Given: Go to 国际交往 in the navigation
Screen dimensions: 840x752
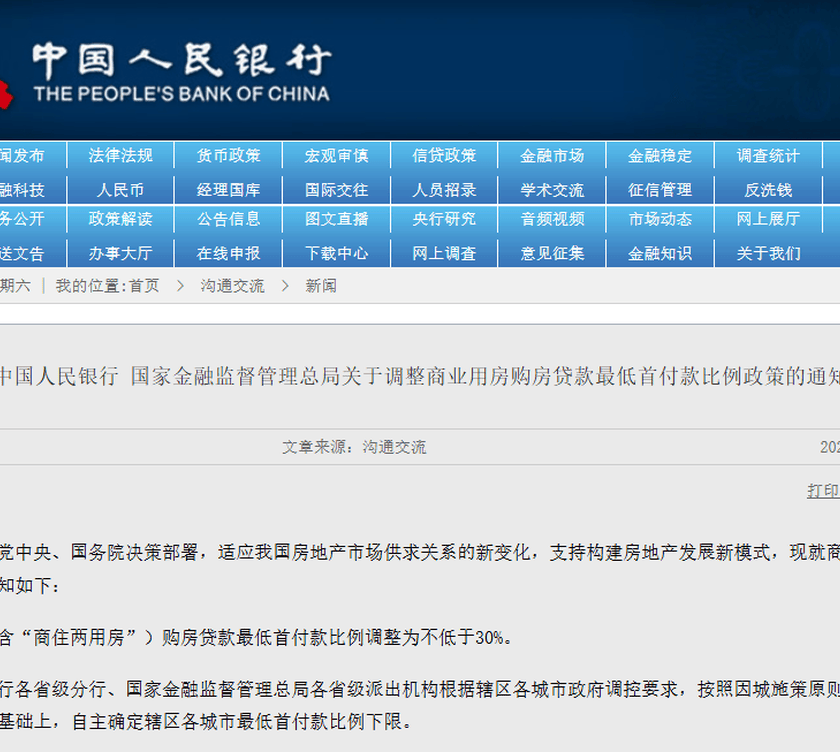Looking at the screenshot, I should coord(336,190).
